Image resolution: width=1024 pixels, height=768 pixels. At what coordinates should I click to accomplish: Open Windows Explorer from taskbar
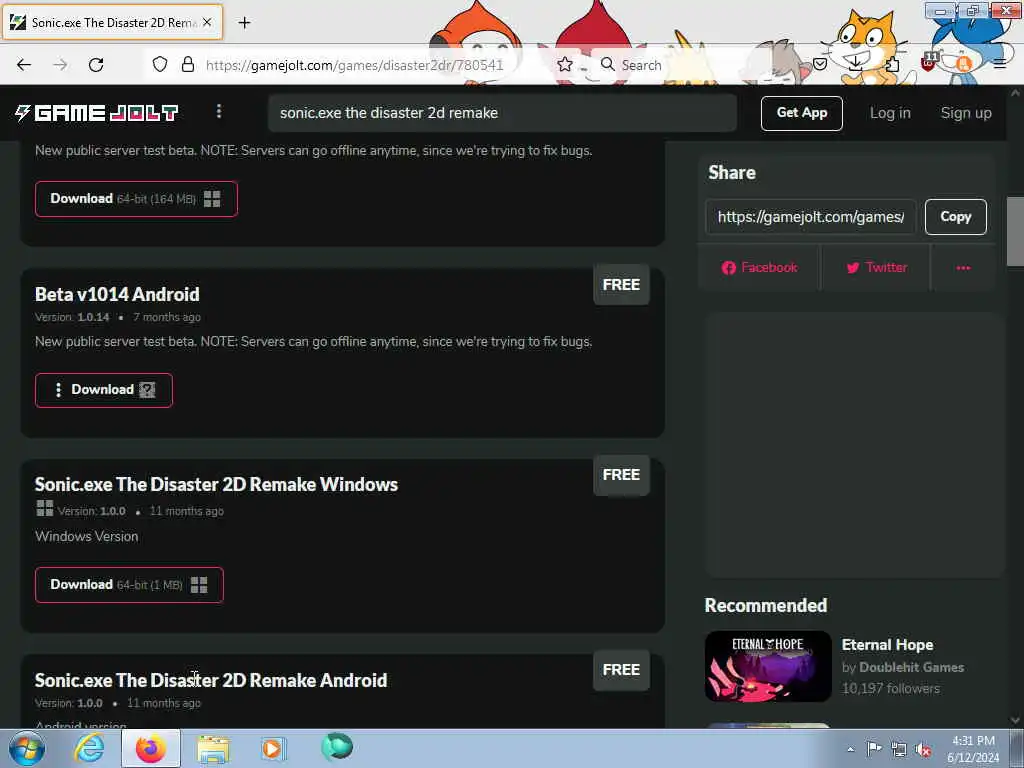pos(213,748)
